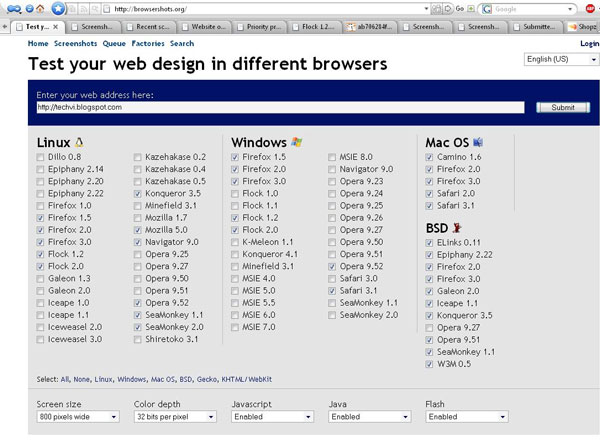The image size is (600, 440).
Task: Open the Color depth dropdown
Action: point(175,417)
